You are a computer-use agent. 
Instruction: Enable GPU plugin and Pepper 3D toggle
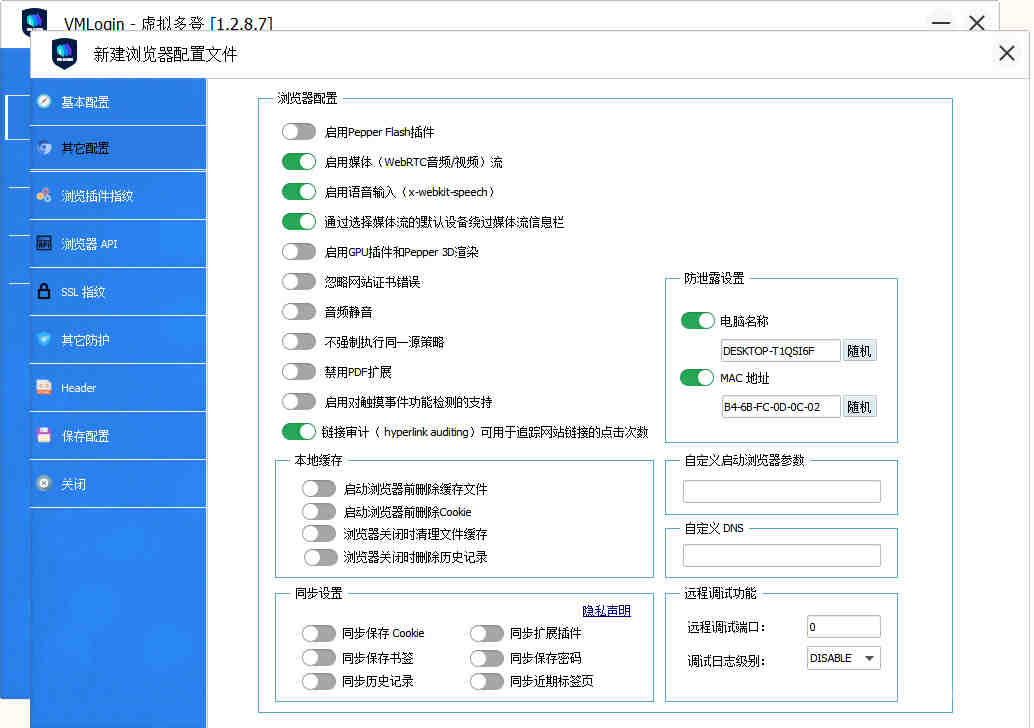tap(299, 252)
